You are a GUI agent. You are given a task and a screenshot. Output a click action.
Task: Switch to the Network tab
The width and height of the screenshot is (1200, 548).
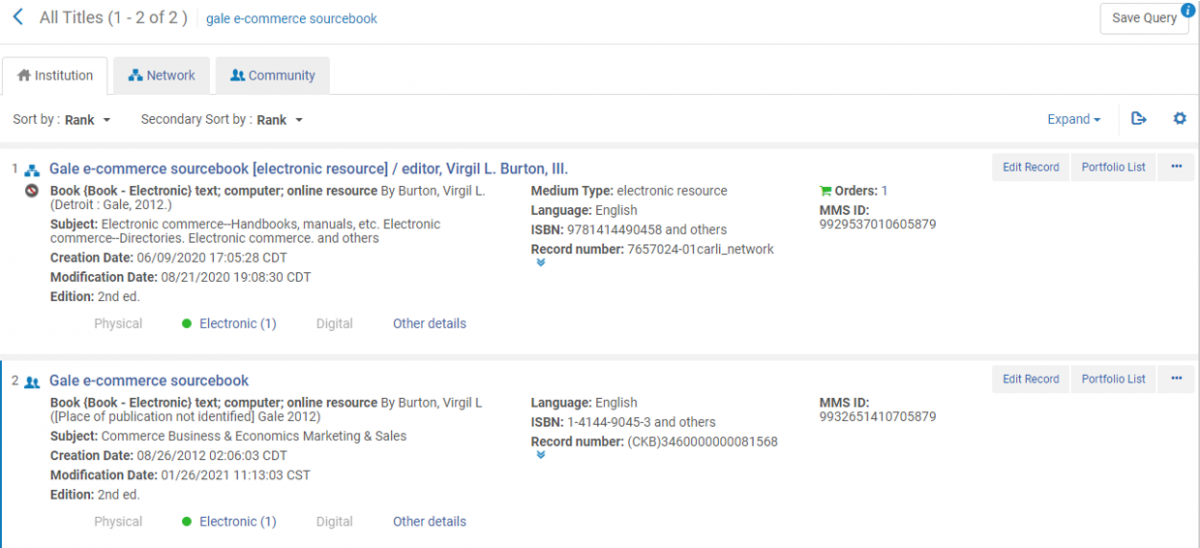[x=162, y=75]
